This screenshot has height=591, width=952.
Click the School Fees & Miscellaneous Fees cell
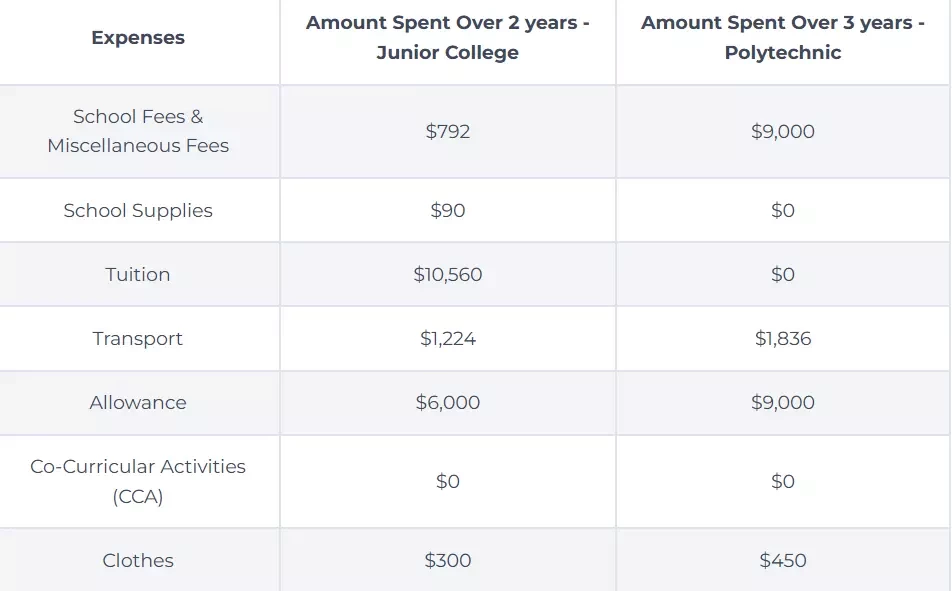point(138,131)
